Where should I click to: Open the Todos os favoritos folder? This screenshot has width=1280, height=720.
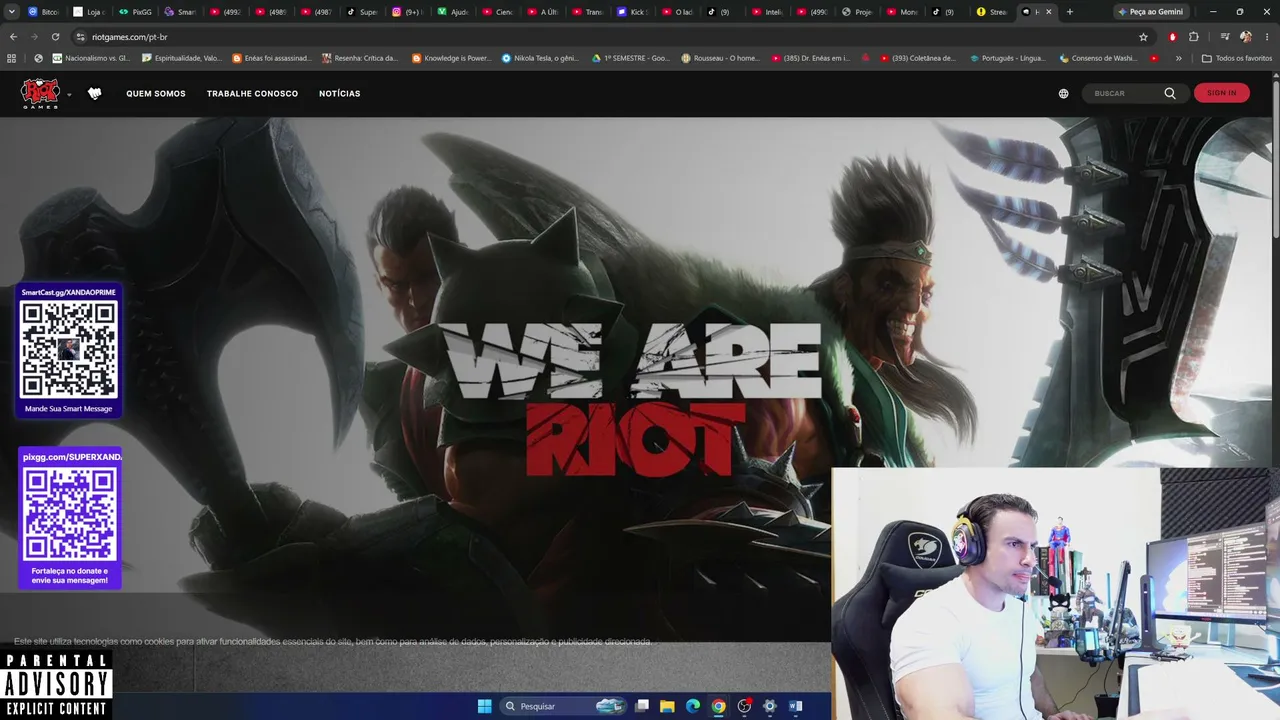point(1237,58)
